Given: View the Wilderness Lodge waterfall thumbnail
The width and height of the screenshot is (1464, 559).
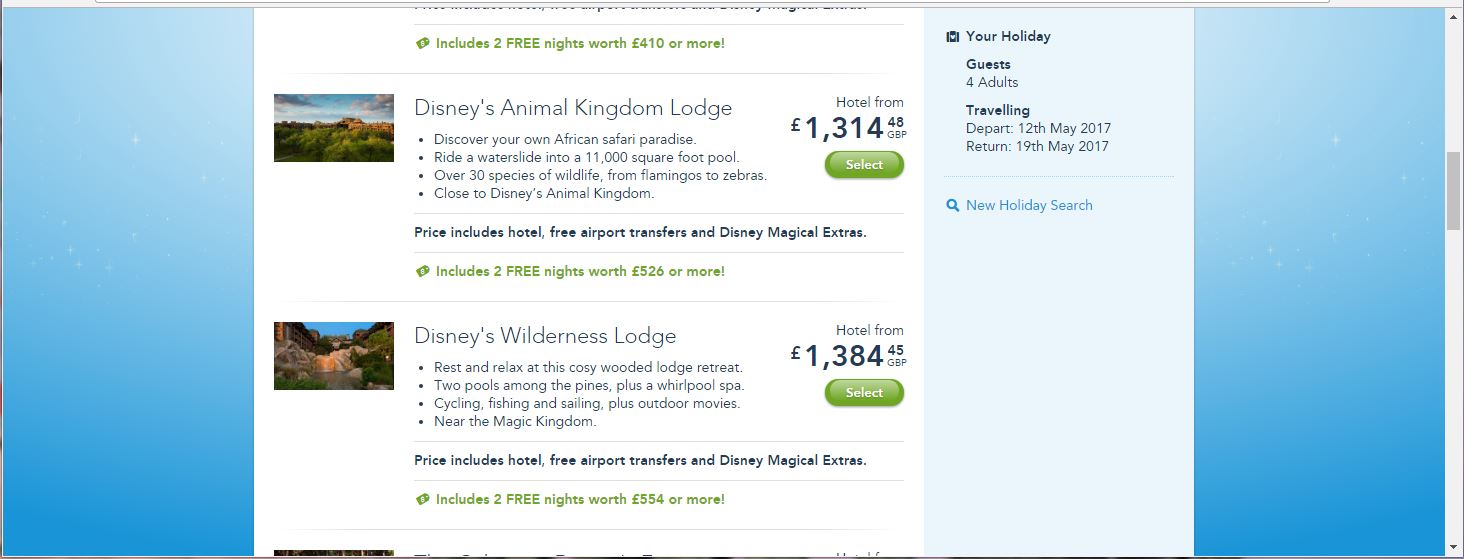Looking at the screenshot, I should point(334,356).
